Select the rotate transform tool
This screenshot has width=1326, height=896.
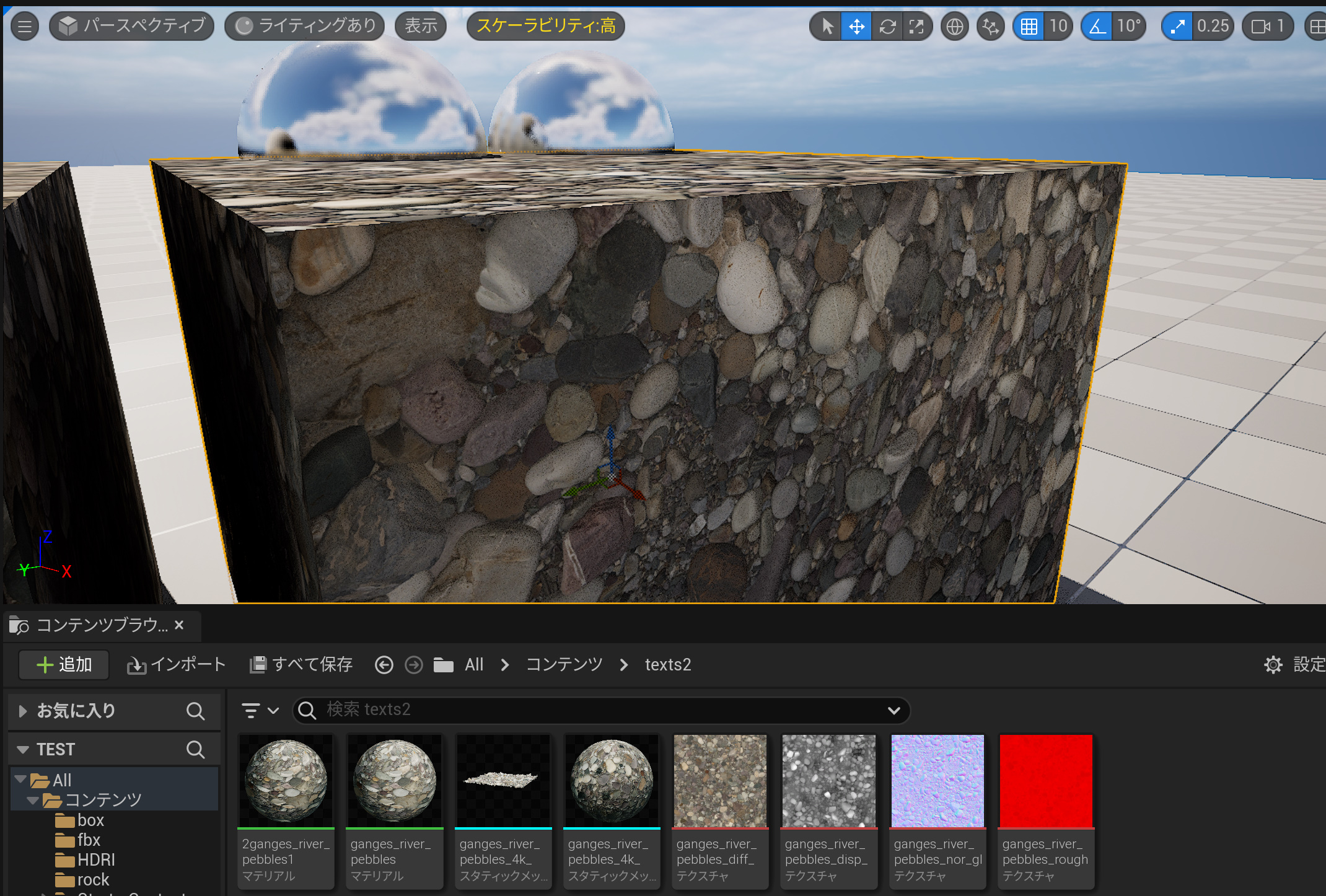tap(887, 27)
